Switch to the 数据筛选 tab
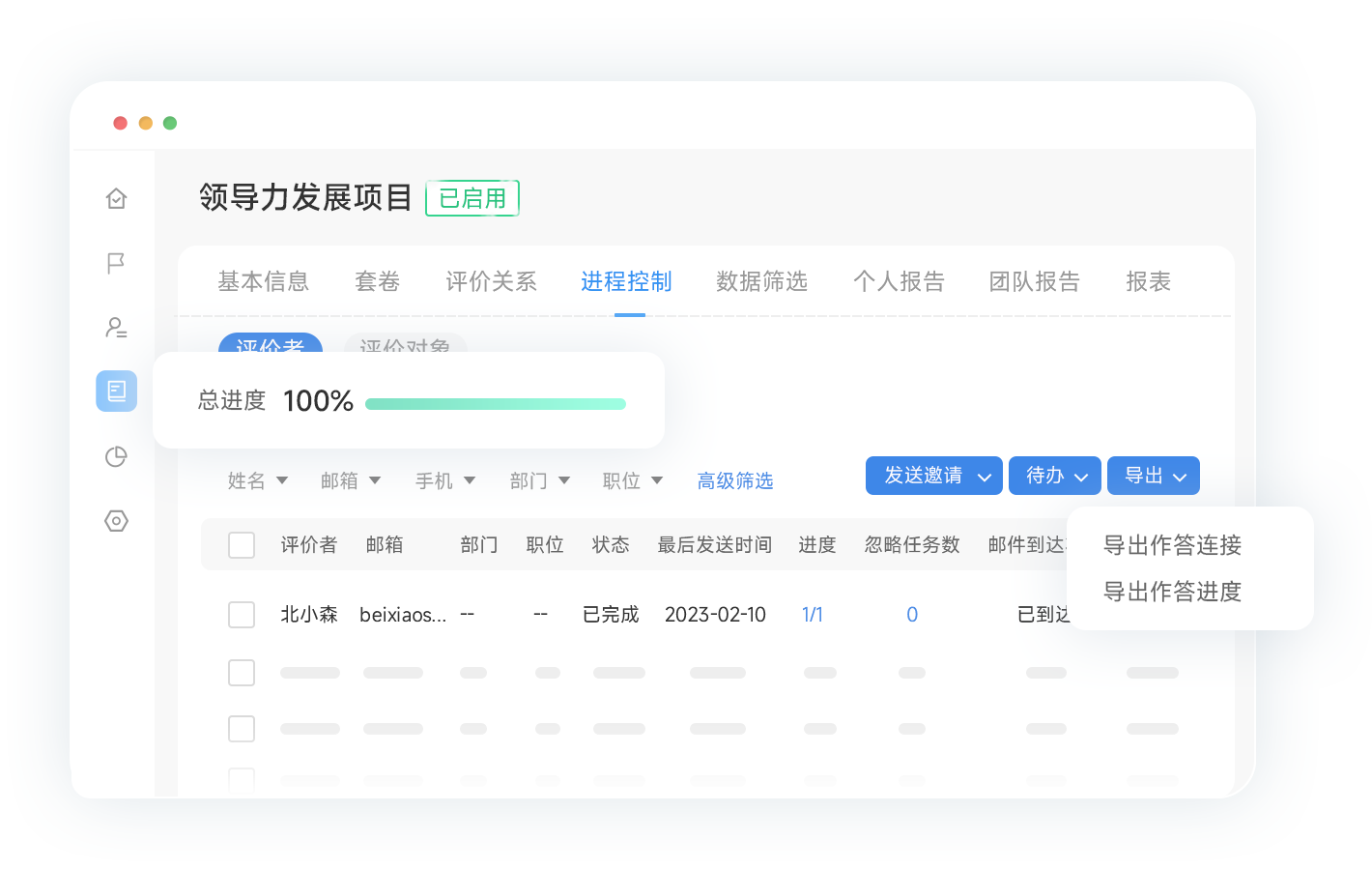 pos(761,281)
